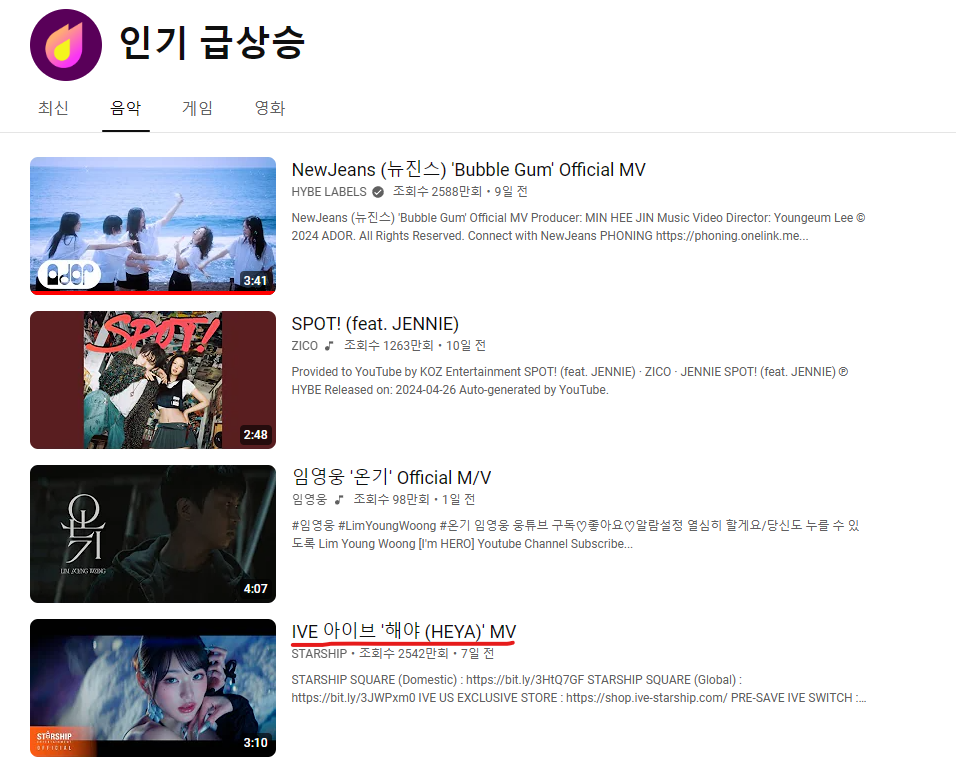
Task: Click the ADOR logo on Bubble Gum thumbnail
Action: coord(70,276)
